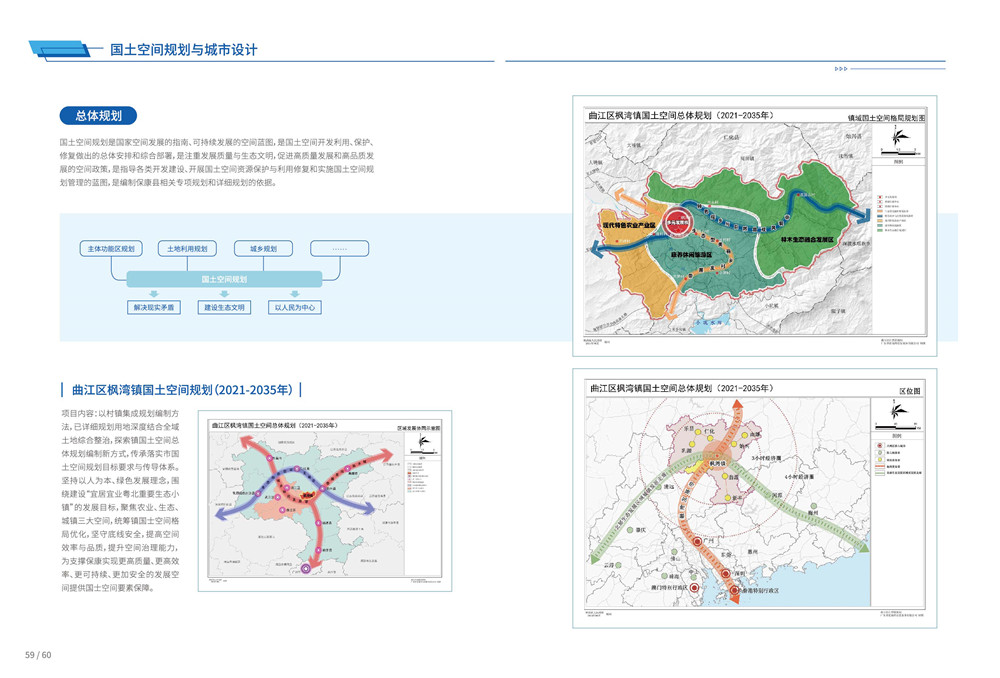
Task: Click the 康养休闲旅游区 label on the teal zone
Action: (691, 255)
